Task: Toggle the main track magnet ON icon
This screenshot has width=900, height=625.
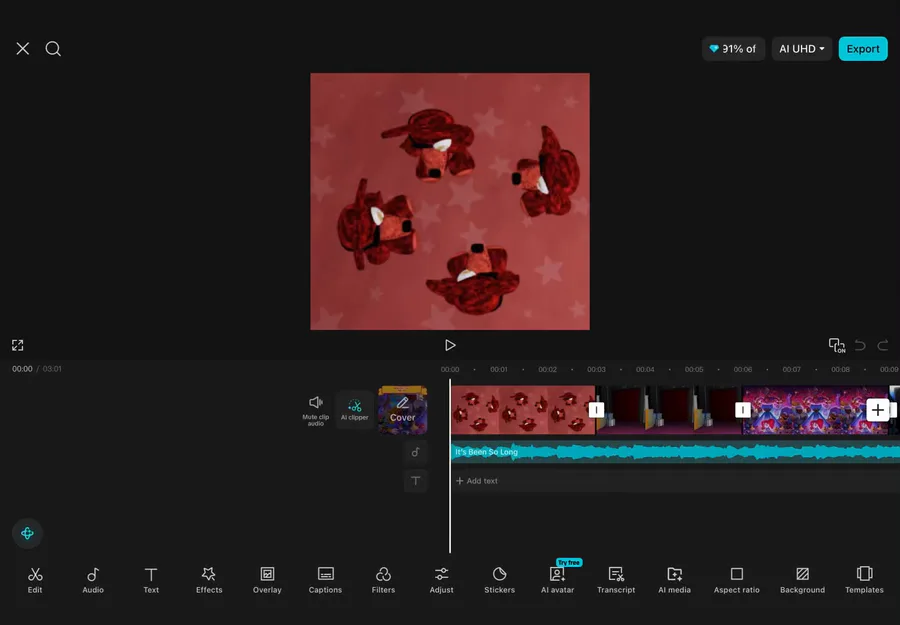Action: point(836,345)
